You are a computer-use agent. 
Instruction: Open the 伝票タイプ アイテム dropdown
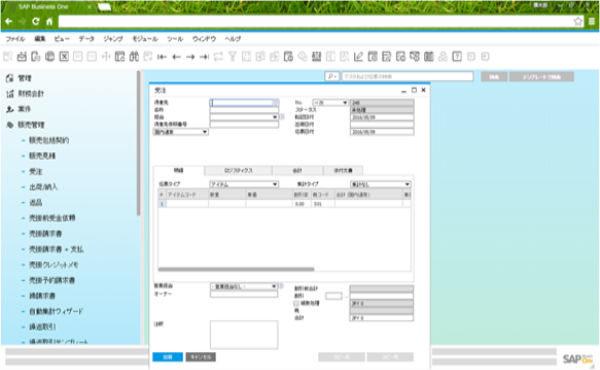pyautogui.click(x=244, y=184)
